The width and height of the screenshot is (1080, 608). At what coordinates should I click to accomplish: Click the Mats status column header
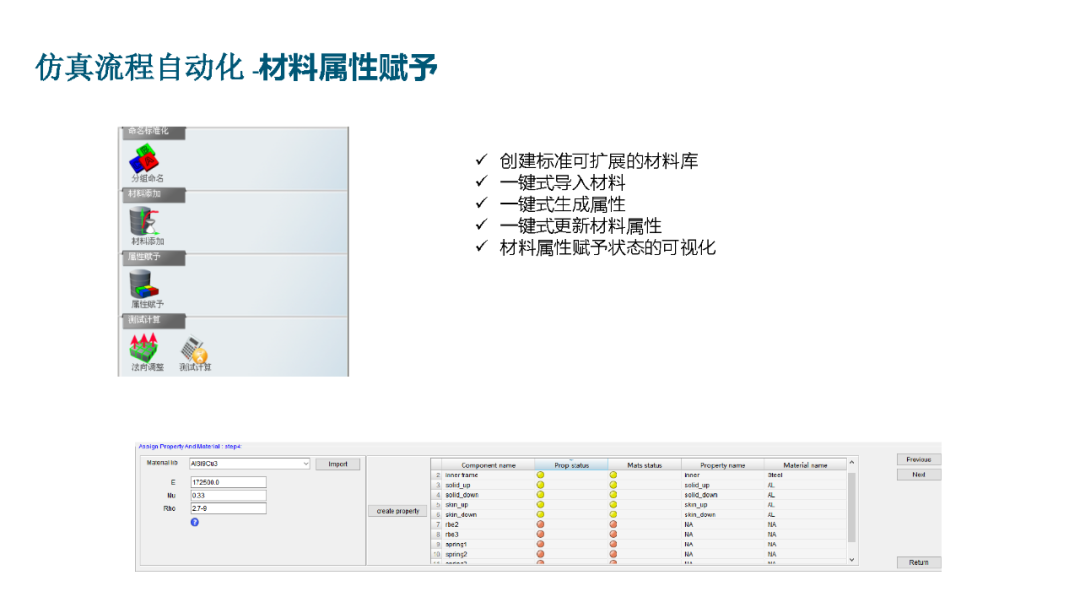click(x=644, y=465)
